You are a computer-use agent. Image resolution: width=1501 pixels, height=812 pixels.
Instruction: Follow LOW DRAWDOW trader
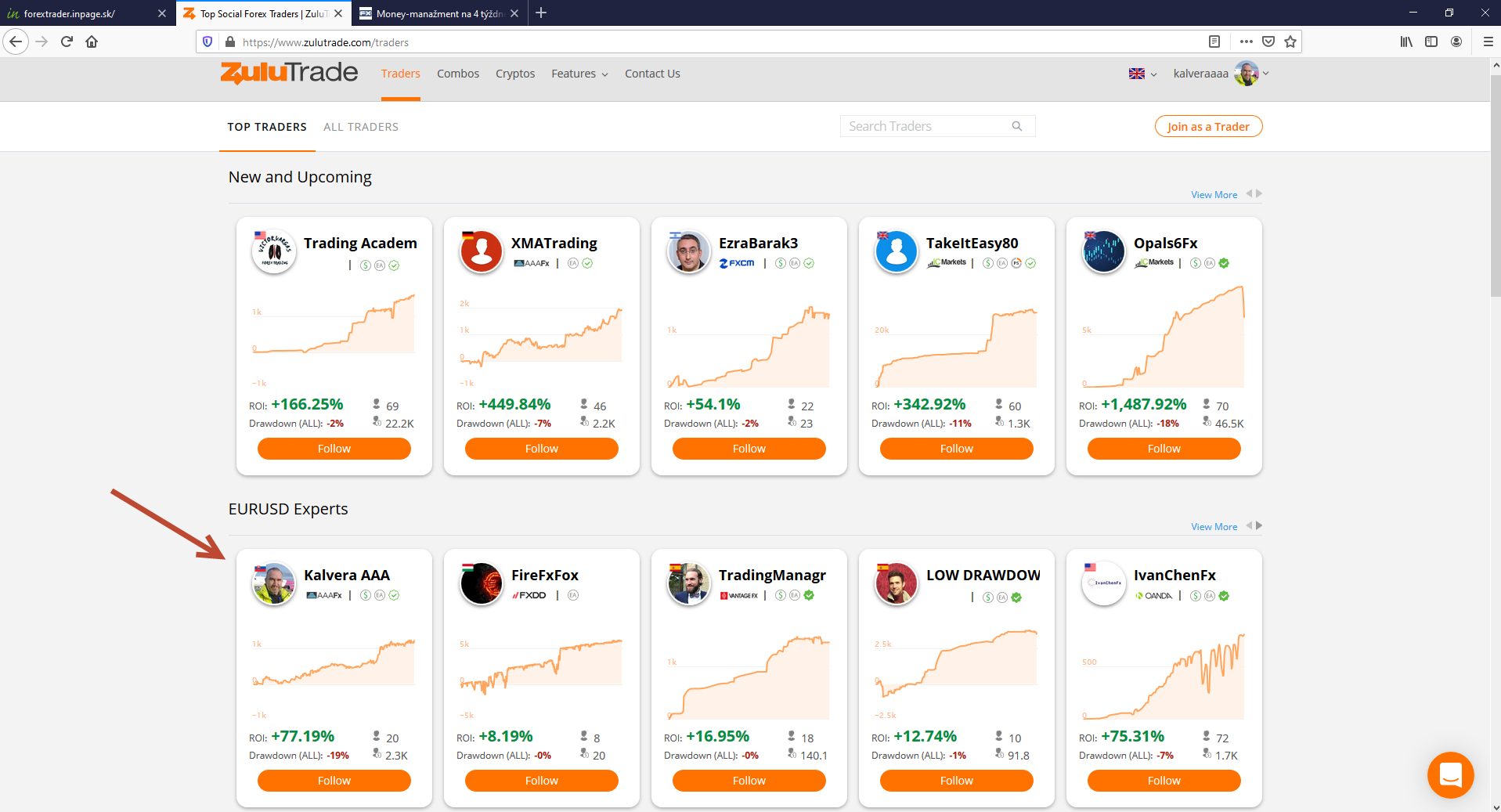point(957,781)
